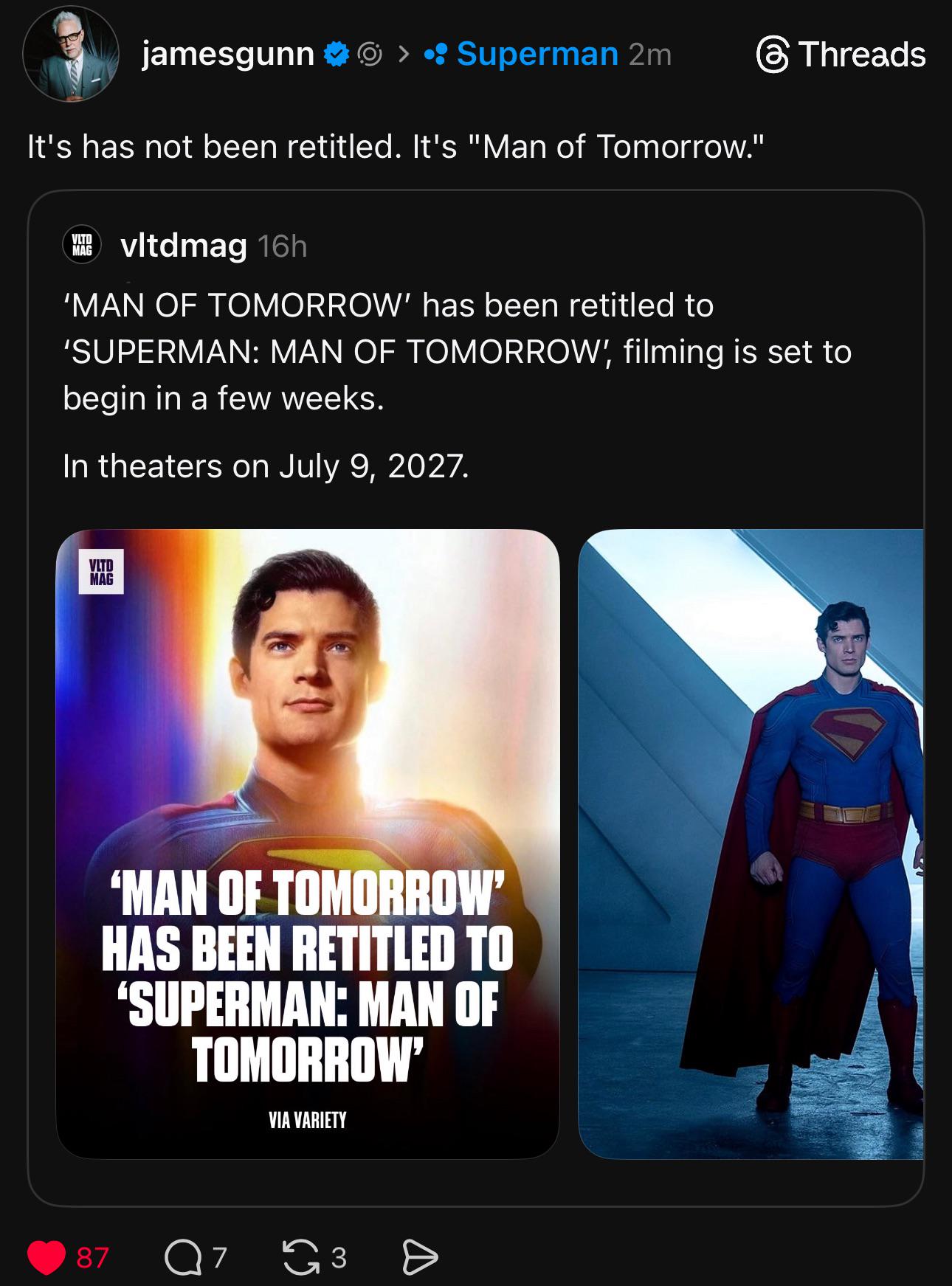Viewport: 952px width, 1286px height.
Task: Go to the Superman topic link
Action: (x=537, y=54)
